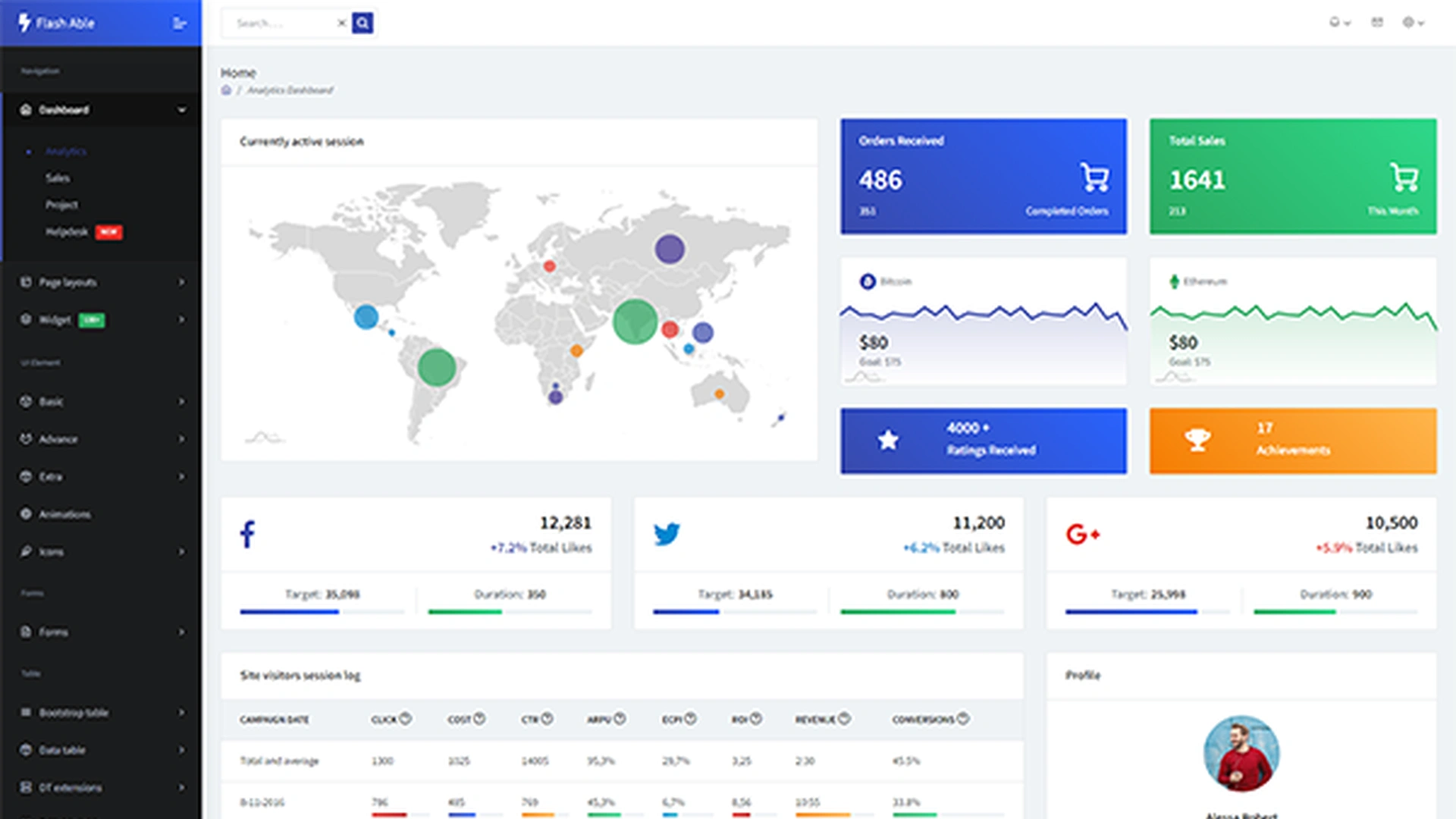Click the Twitter bird icon
This screenshot has height=819, width=1456.
tap(667, 534)
